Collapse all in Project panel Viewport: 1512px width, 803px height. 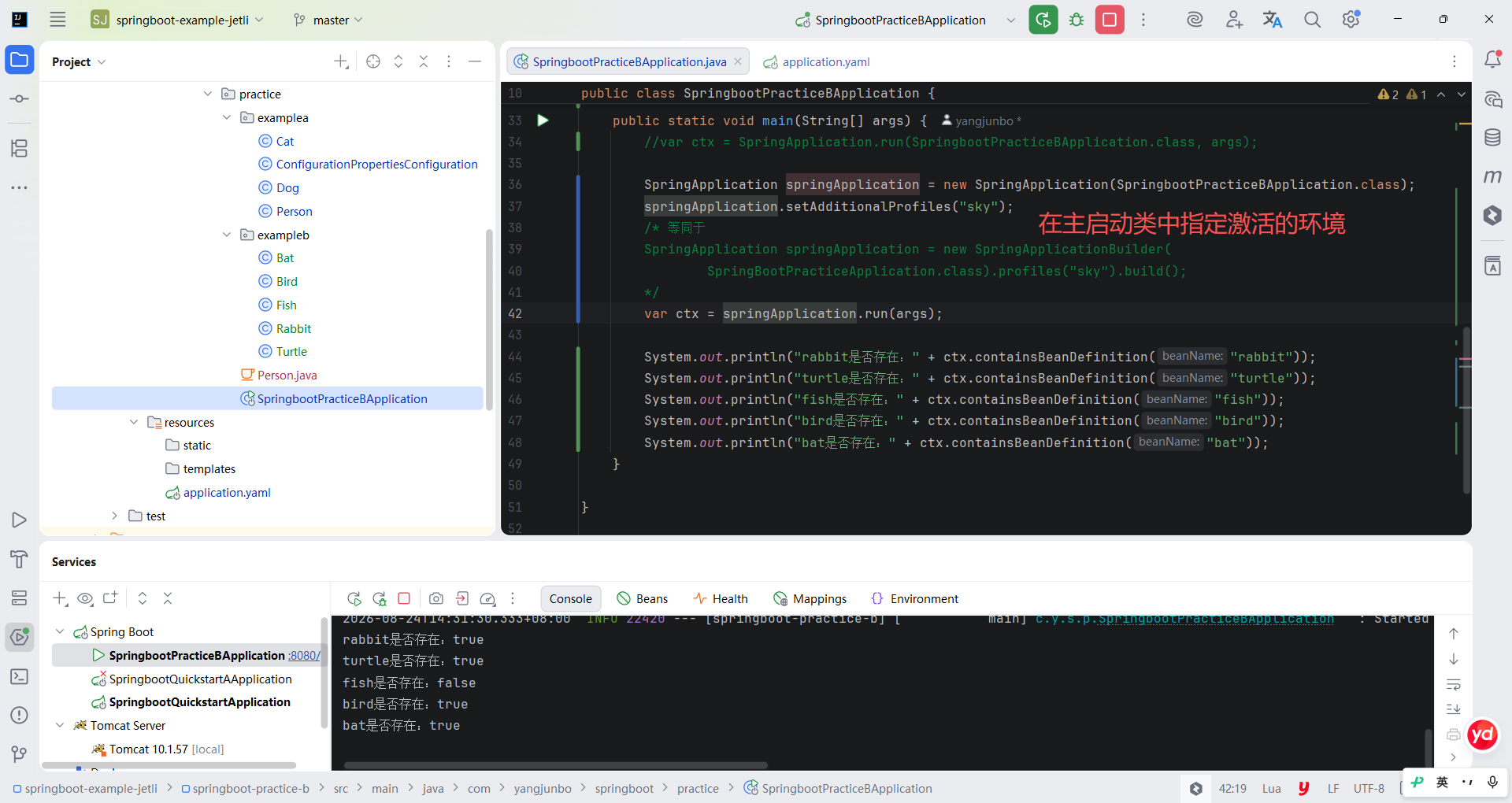[424, 61]
